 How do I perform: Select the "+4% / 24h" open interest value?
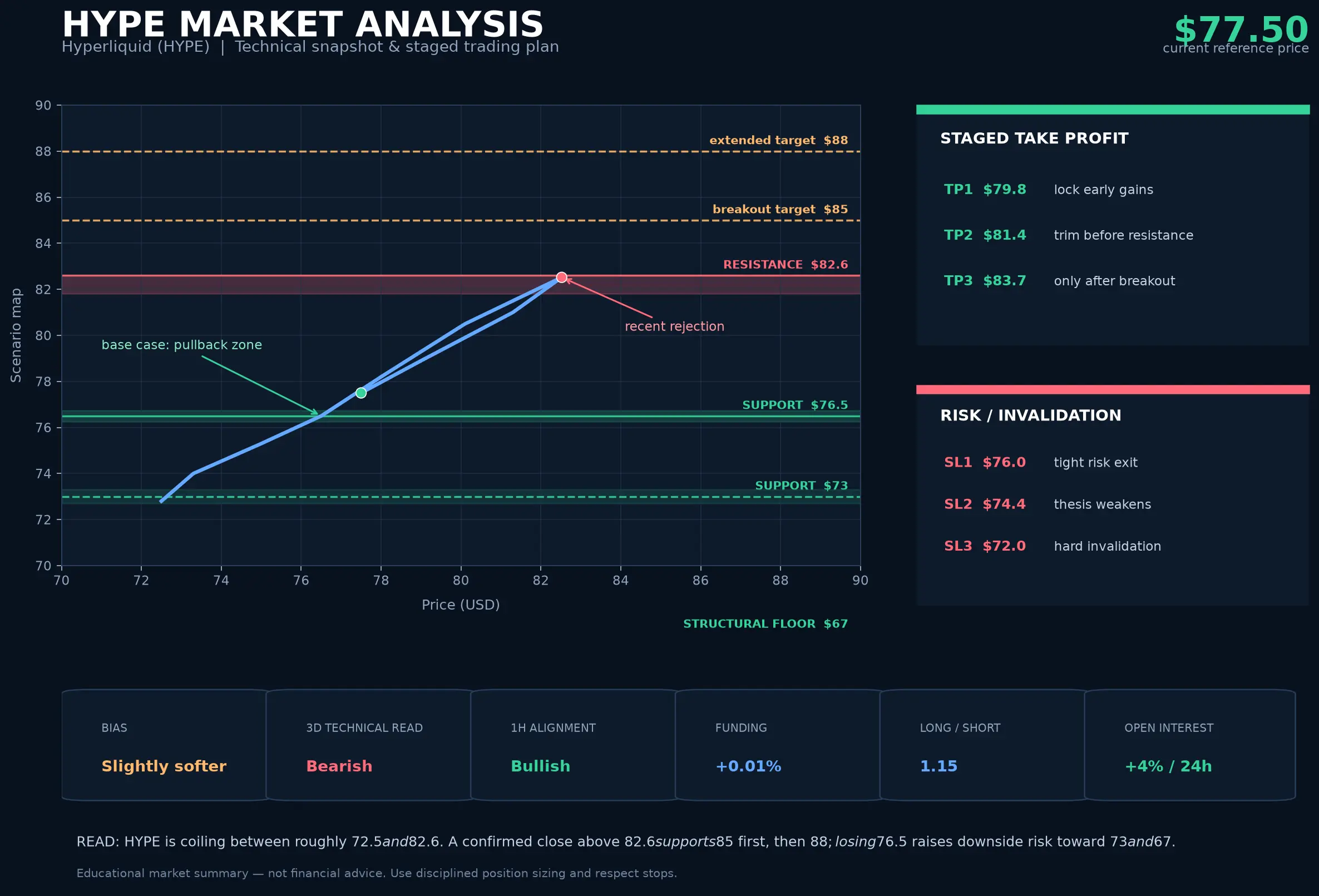click(x=1169, y=766)
